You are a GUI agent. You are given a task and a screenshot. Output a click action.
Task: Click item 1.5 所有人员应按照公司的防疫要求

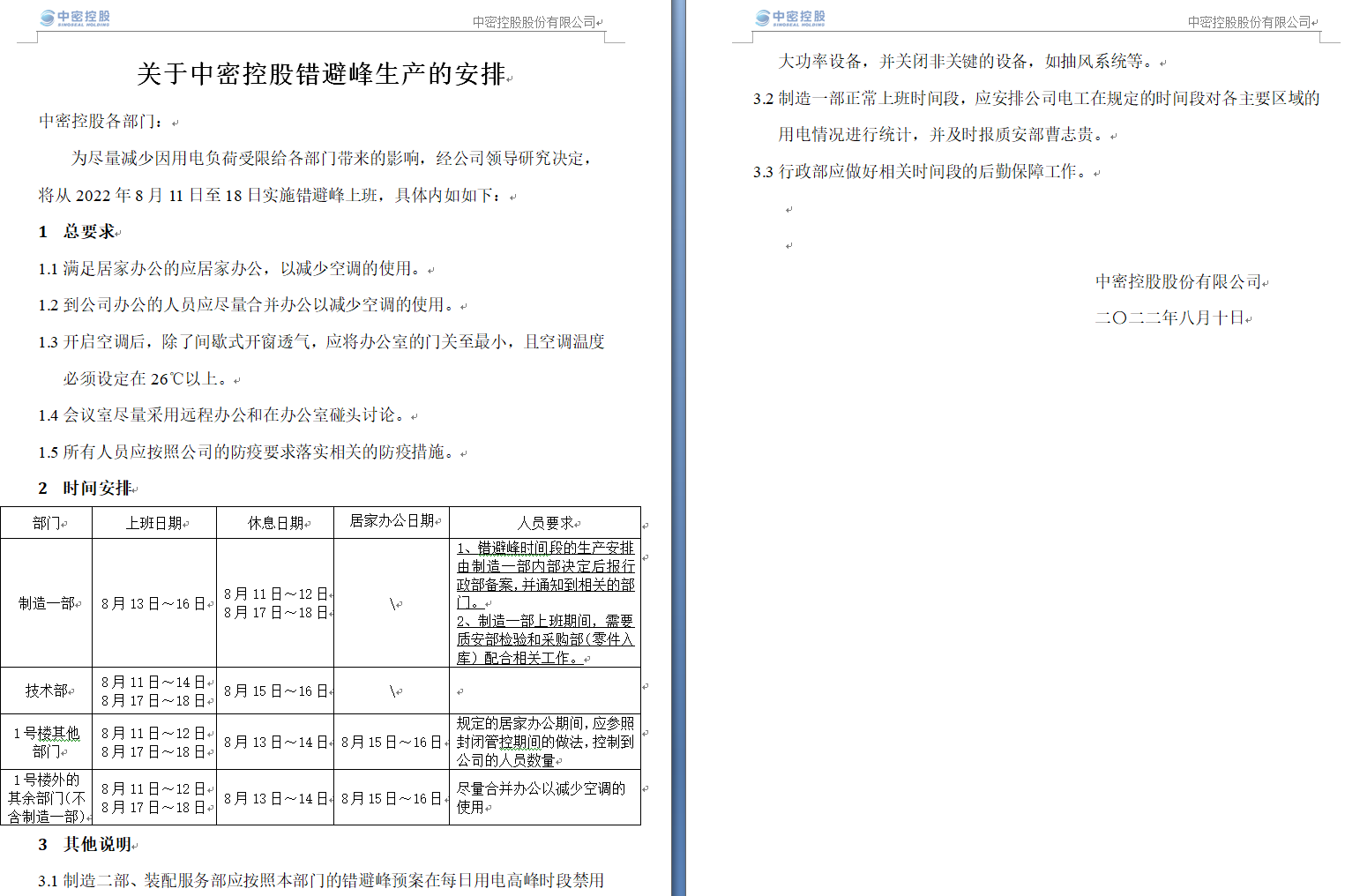pos(249,452)
